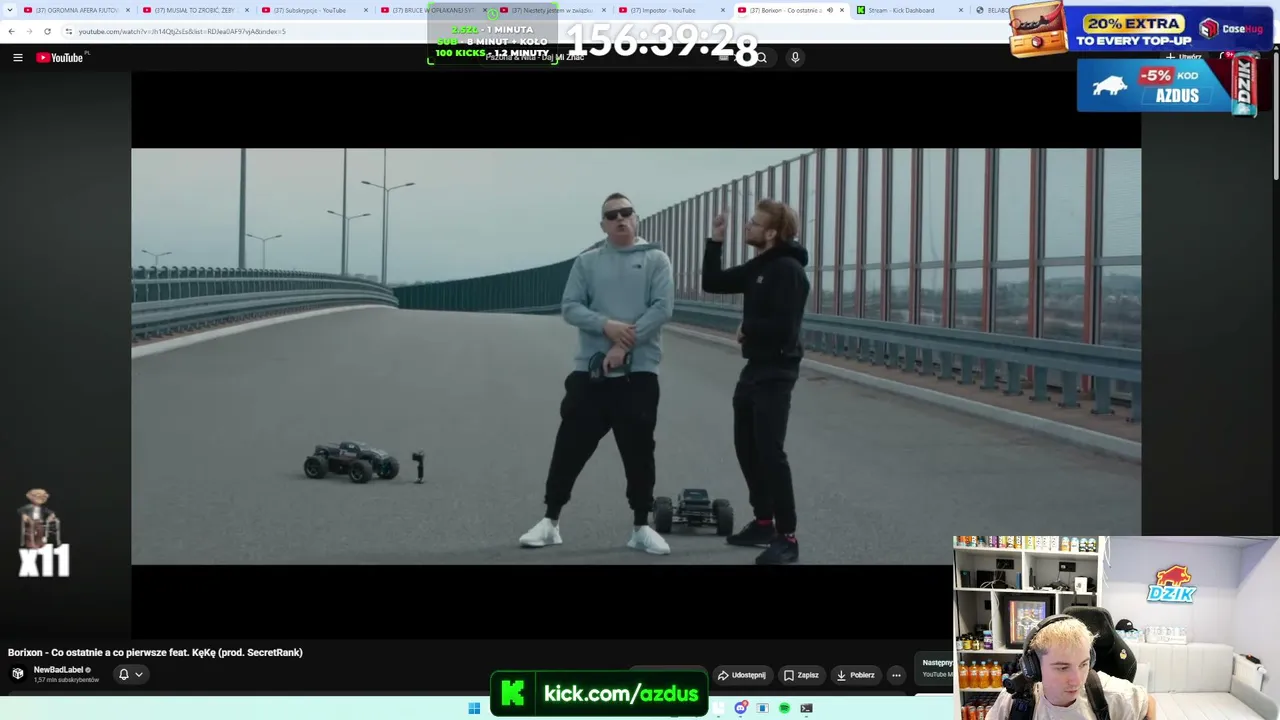This screenshot has width=1280, height=720.
Task: Save video with the Zapisz button
Action: tap(801, 675)
